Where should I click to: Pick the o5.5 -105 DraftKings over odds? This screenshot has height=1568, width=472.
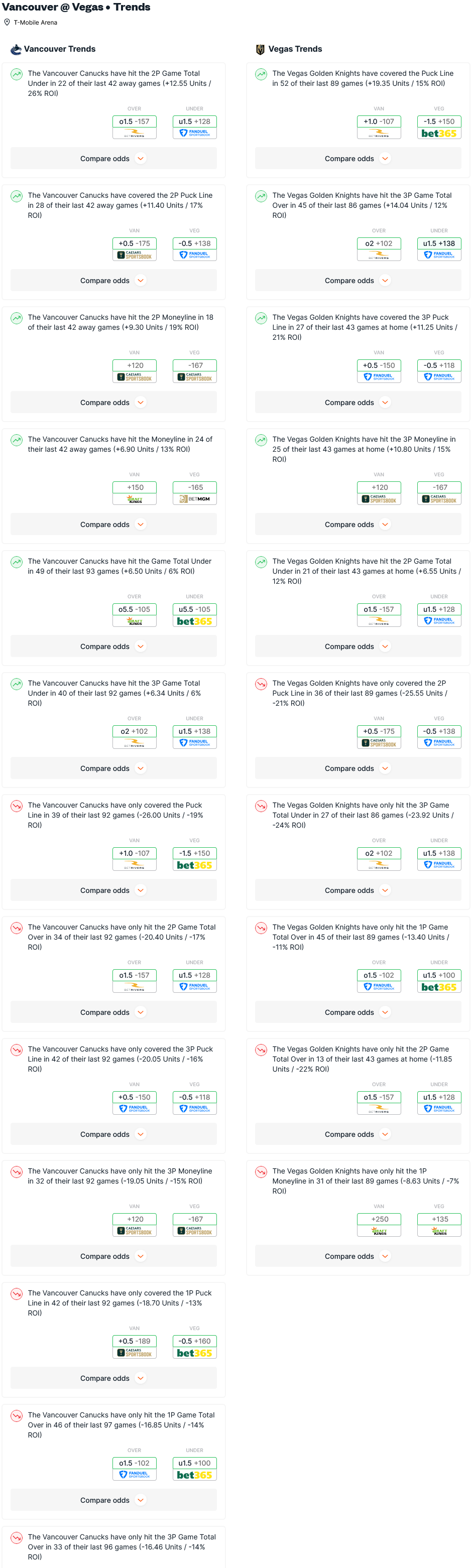click(135, 615)
